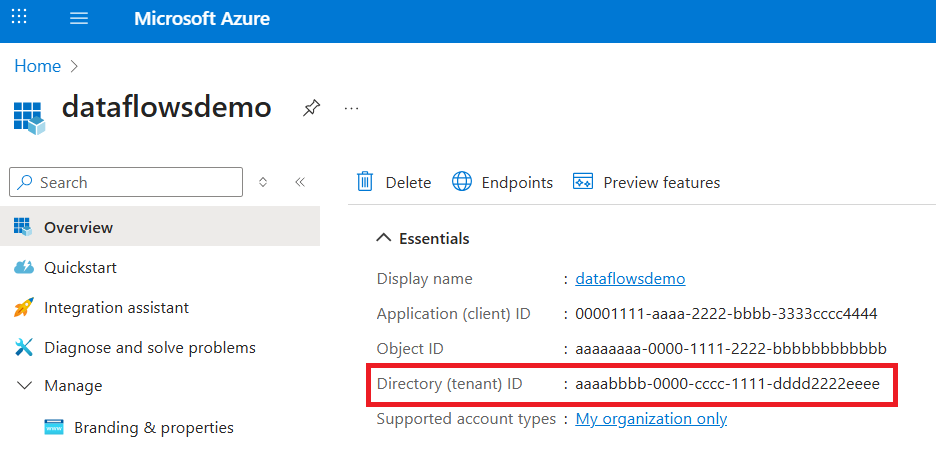
Task: Collapse the Manage menu group
Action: pos(24,386)
